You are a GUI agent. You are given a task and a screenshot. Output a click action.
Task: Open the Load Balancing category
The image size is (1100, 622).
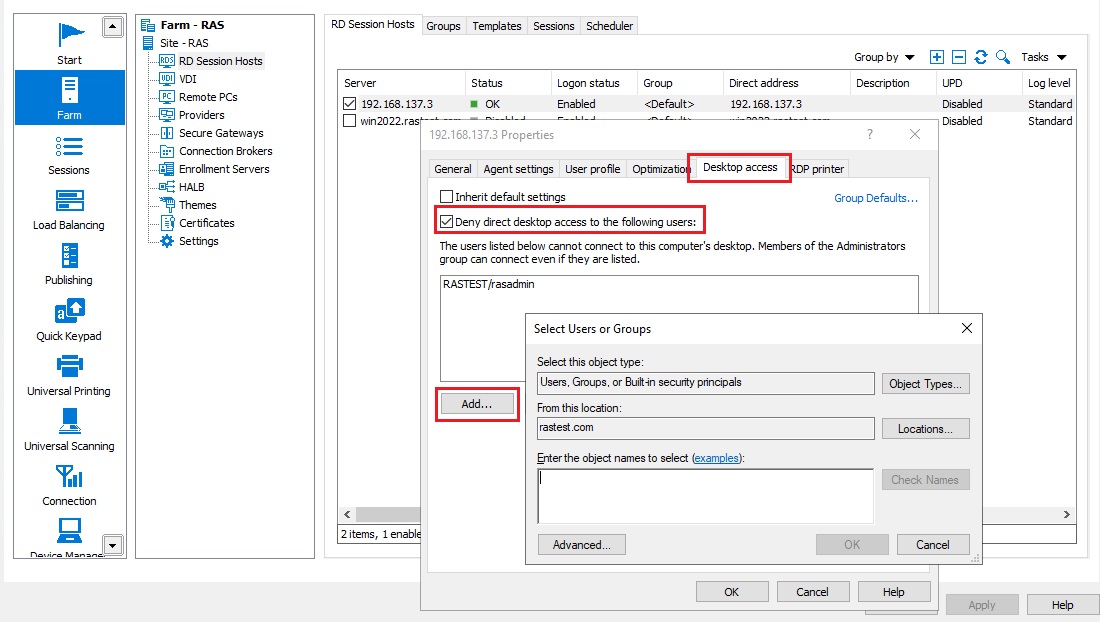pyautogui.click(x=69, y=210)
